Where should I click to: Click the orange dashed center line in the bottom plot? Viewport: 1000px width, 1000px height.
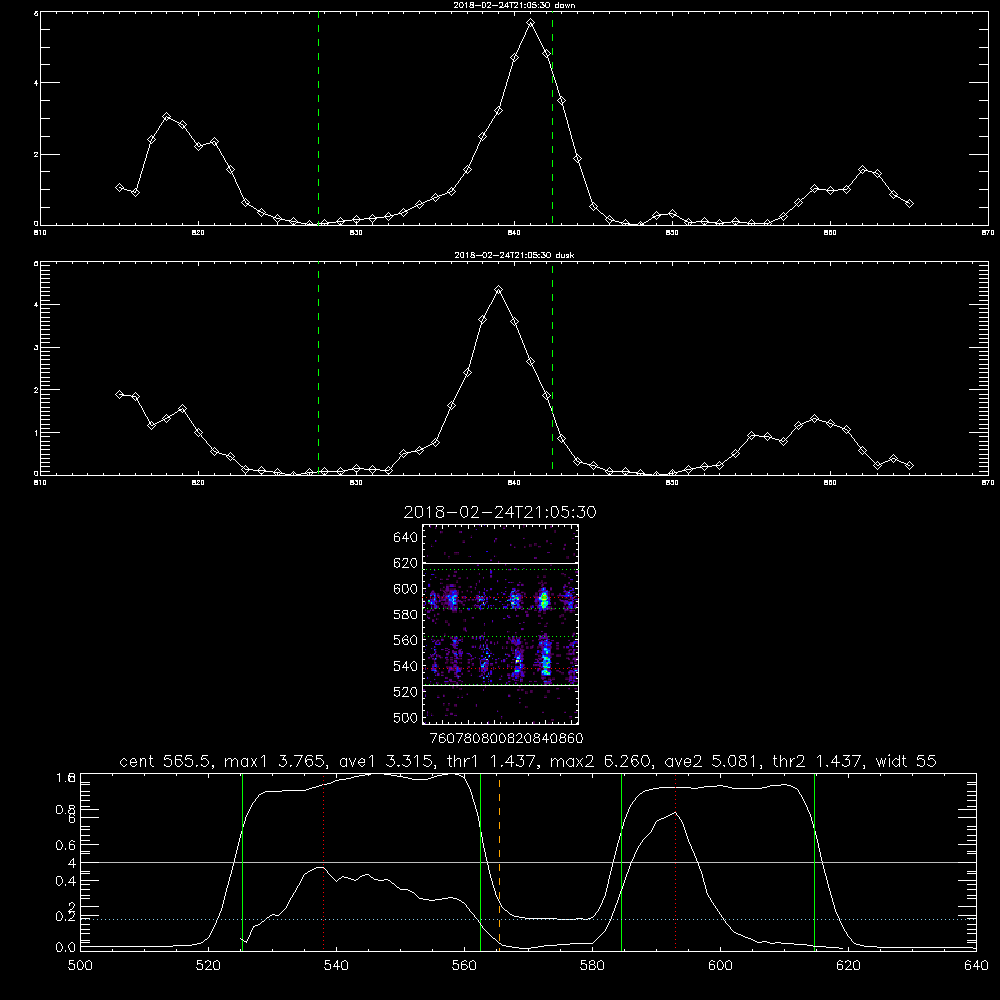pos(499,862)
